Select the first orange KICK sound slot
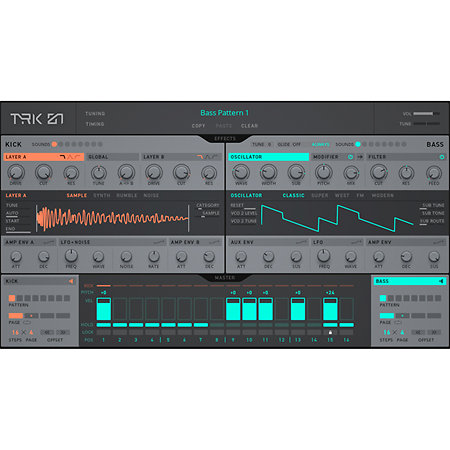450x450 pixels. (54, 144)
